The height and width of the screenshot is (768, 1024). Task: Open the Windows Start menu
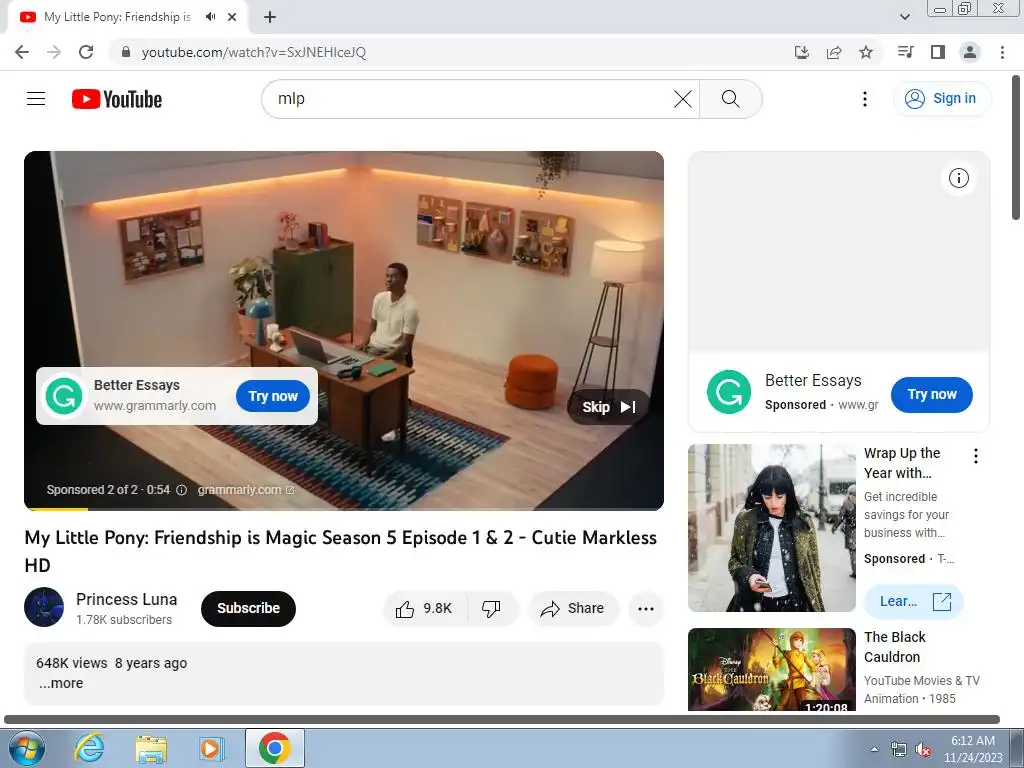(26, 748)
